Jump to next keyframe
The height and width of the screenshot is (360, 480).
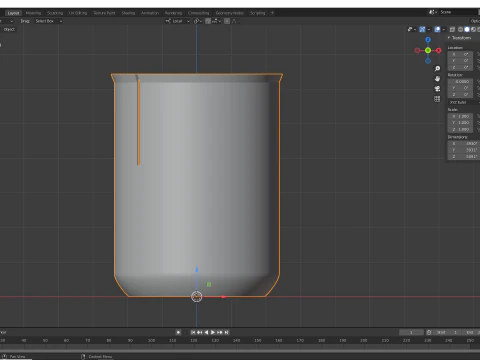(x=220, y=332)
